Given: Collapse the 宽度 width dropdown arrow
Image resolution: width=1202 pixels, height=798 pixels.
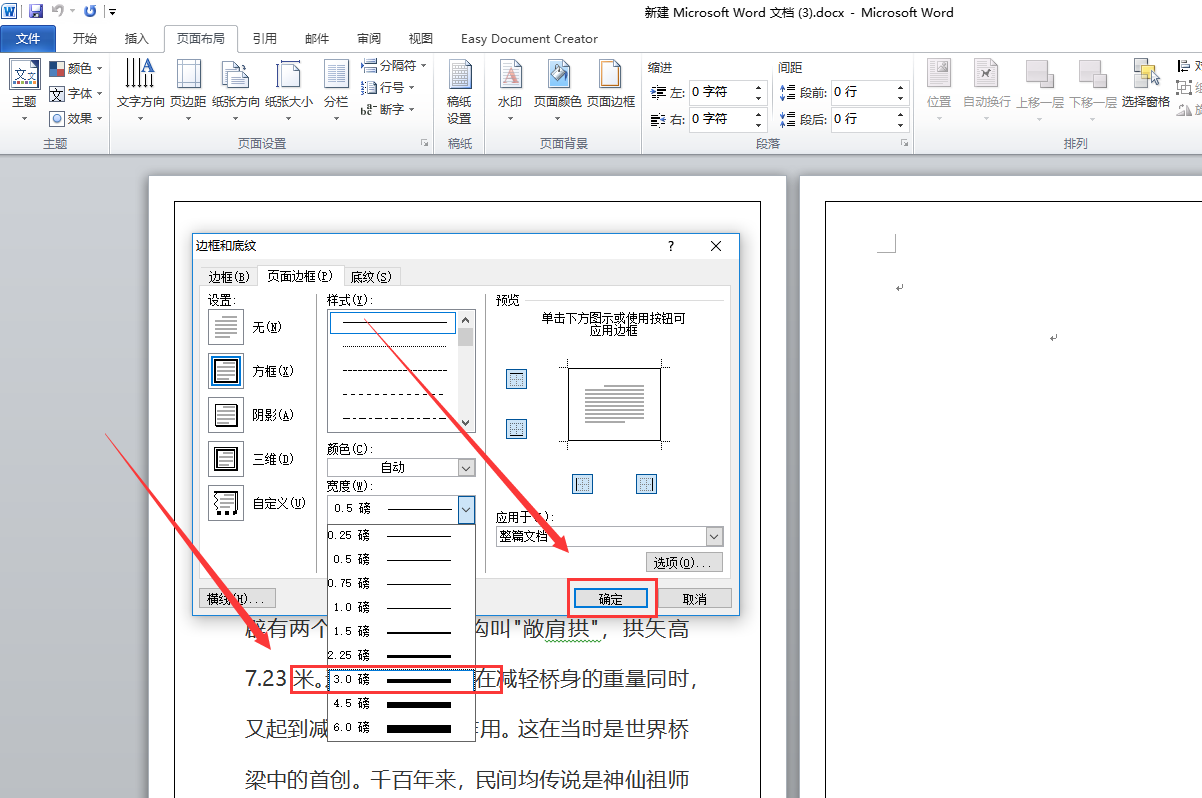Looking at the screenshot, I should coord(466,509).
